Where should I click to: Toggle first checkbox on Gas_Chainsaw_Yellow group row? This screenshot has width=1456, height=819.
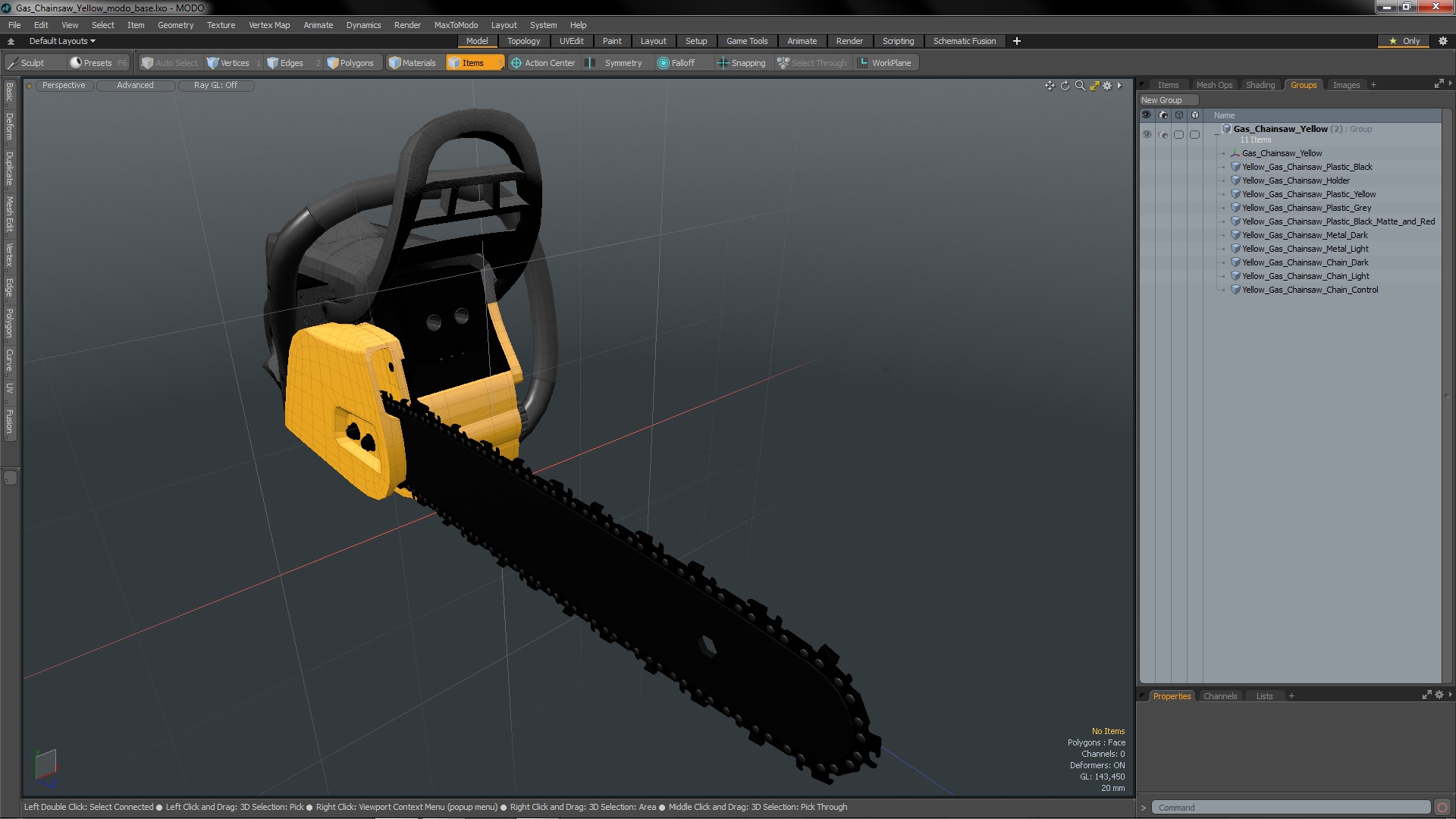point(1178,134)
